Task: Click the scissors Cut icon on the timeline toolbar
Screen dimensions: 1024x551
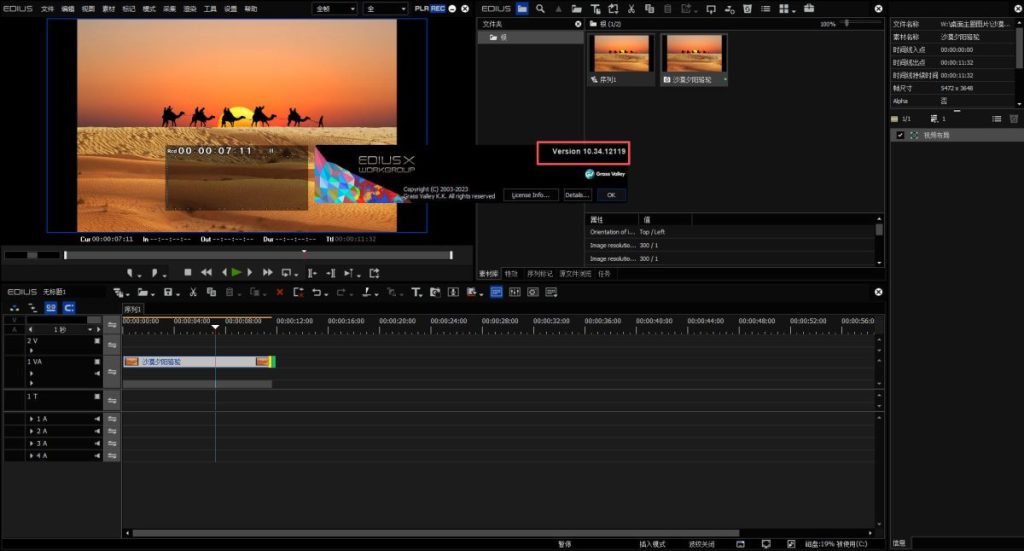Action: 193,292
